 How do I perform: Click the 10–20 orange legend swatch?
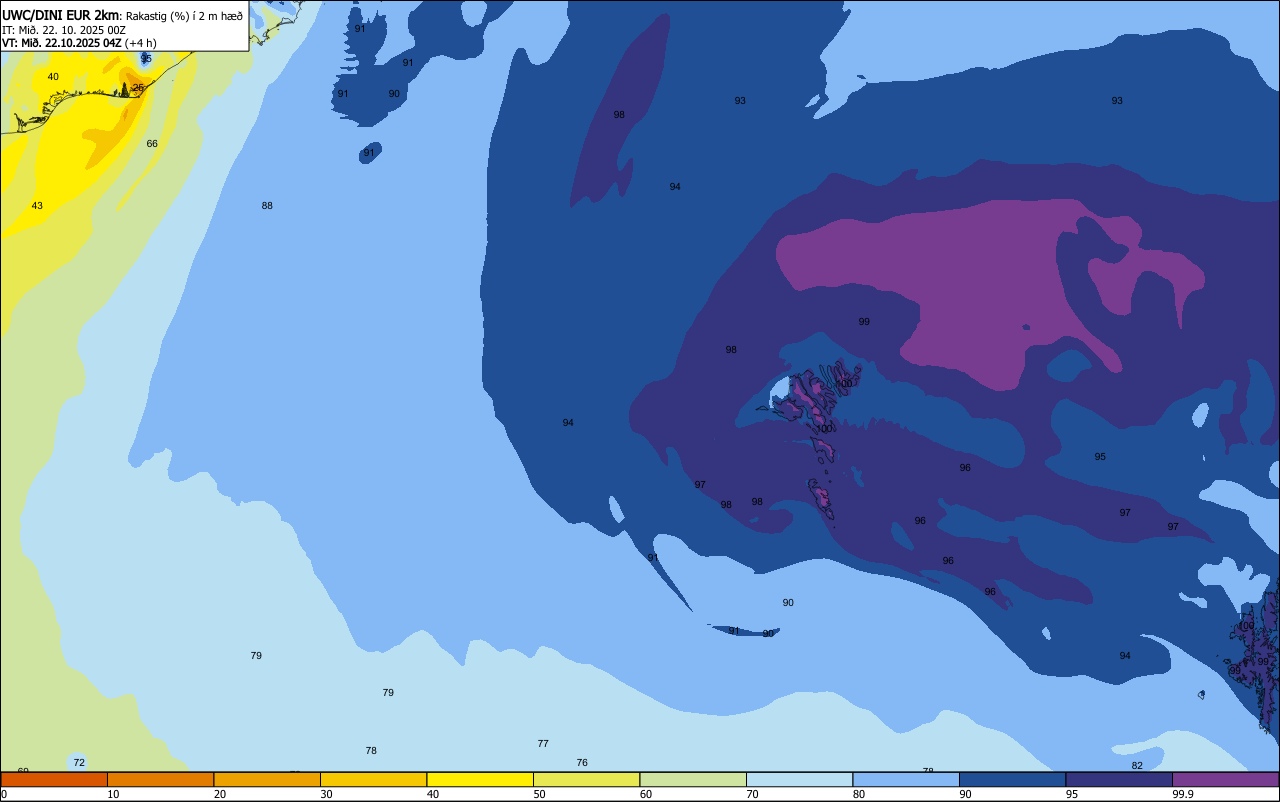[x=160, y=779]
